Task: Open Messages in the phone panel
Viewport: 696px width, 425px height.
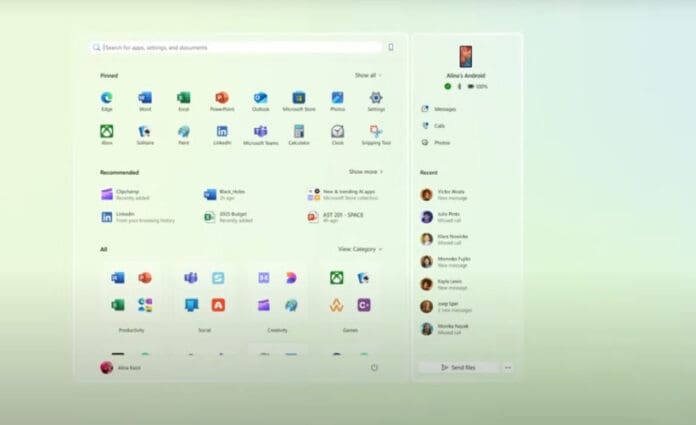Action: click(x=444, y=109)
